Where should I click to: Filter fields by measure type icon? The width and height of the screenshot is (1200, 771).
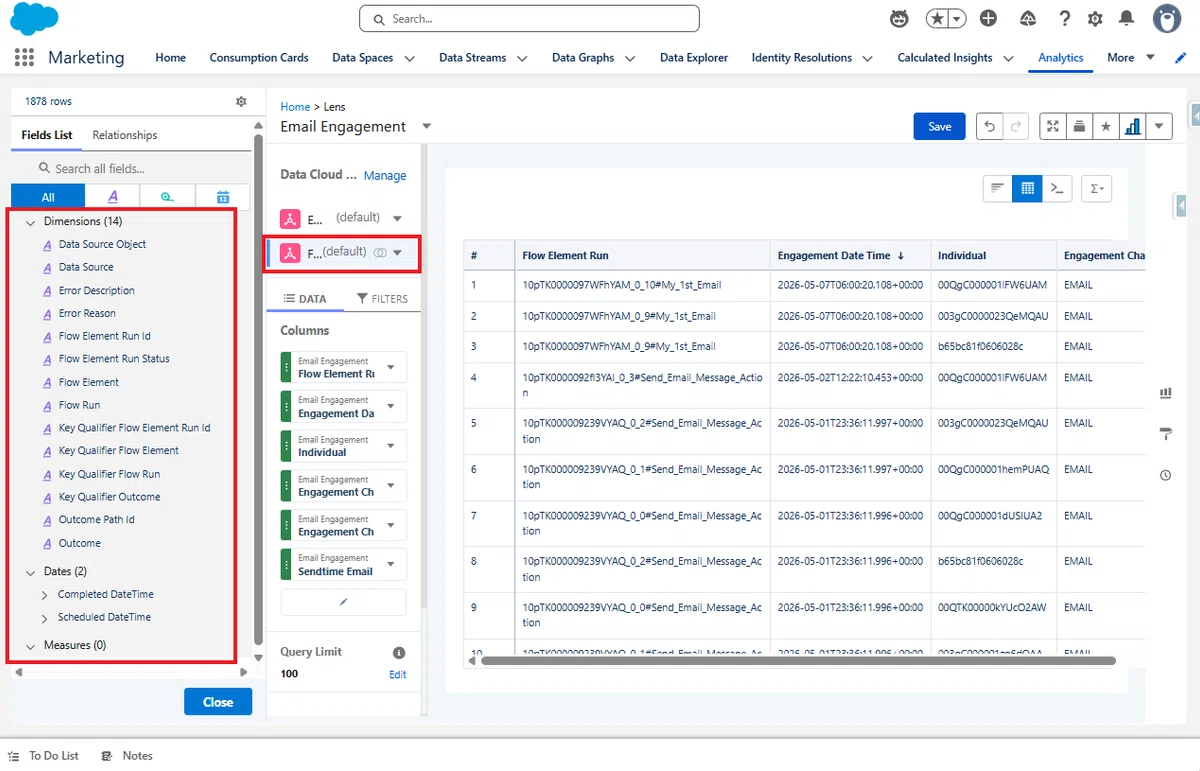tap(167, 197)
